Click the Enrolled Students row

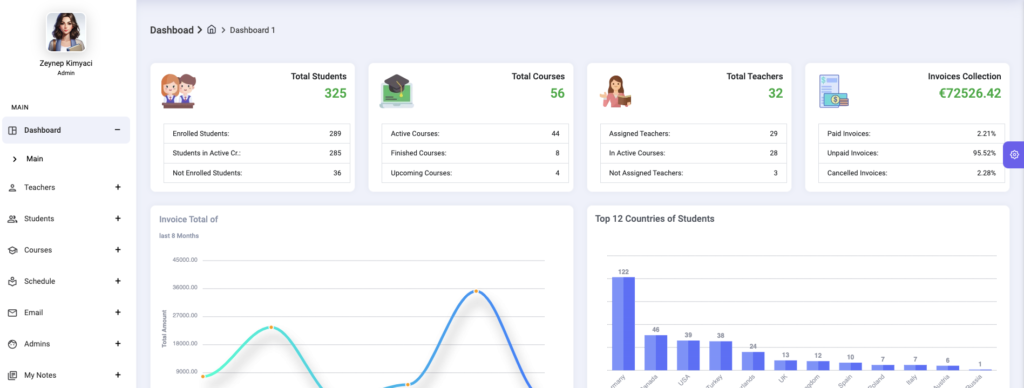pyautogui.click(x=257, y=133)
